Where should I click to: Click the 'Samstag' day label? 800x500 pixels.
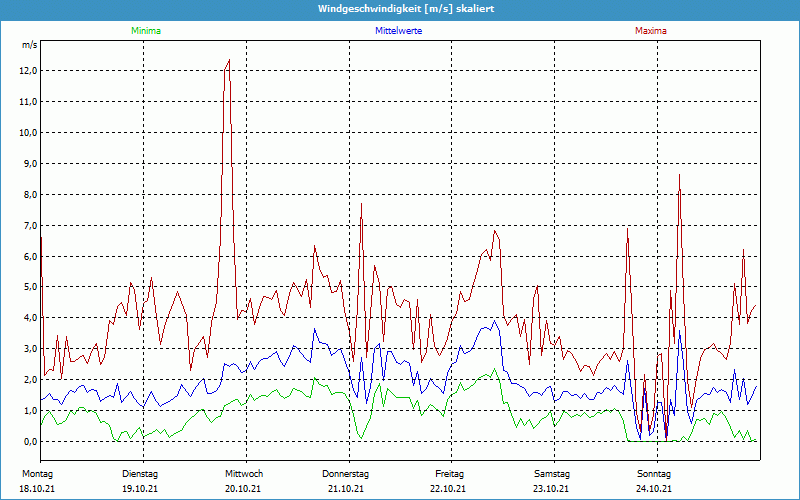pyautogui.click(x=552, y=474)
